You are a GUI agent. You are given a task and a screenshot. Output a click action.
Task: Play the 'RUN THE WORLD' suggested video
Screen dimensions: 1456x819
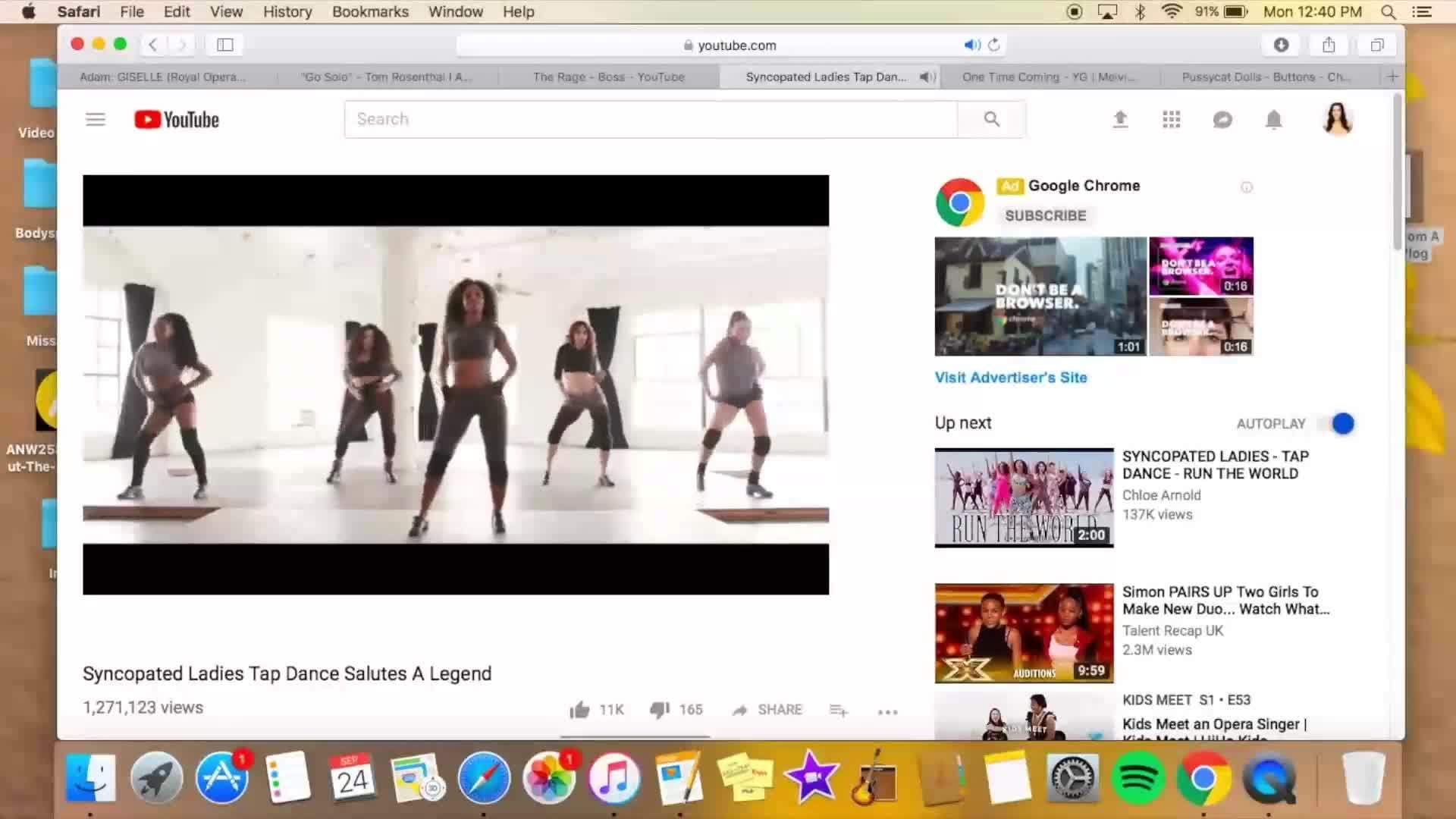click(1024, 498)
